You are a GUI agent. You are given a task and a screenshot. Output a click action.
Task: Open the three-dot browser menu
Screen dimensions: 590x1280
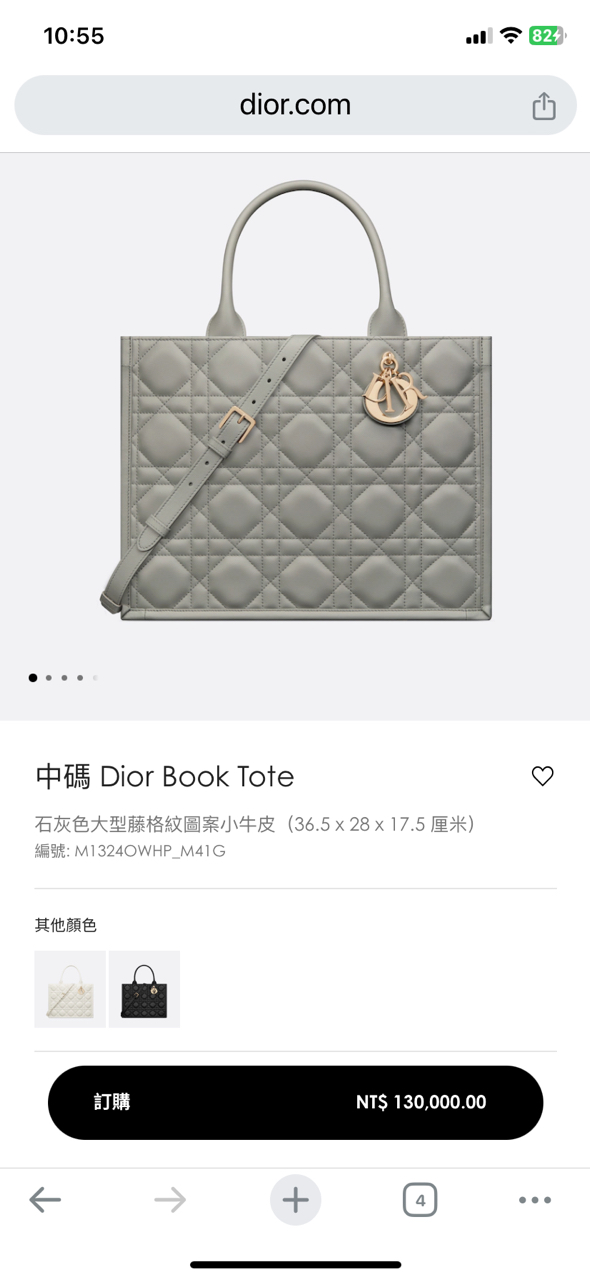coord(535,1200)
